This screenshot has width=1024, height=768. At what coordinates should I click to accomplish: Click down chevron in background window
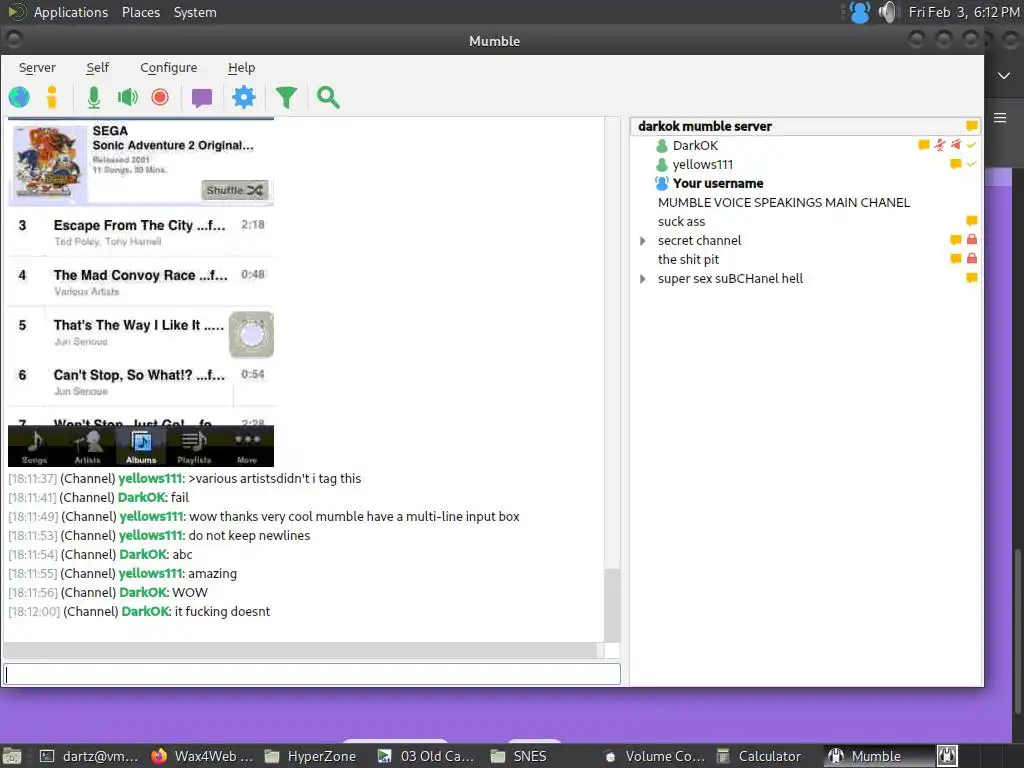(1004, 76)
